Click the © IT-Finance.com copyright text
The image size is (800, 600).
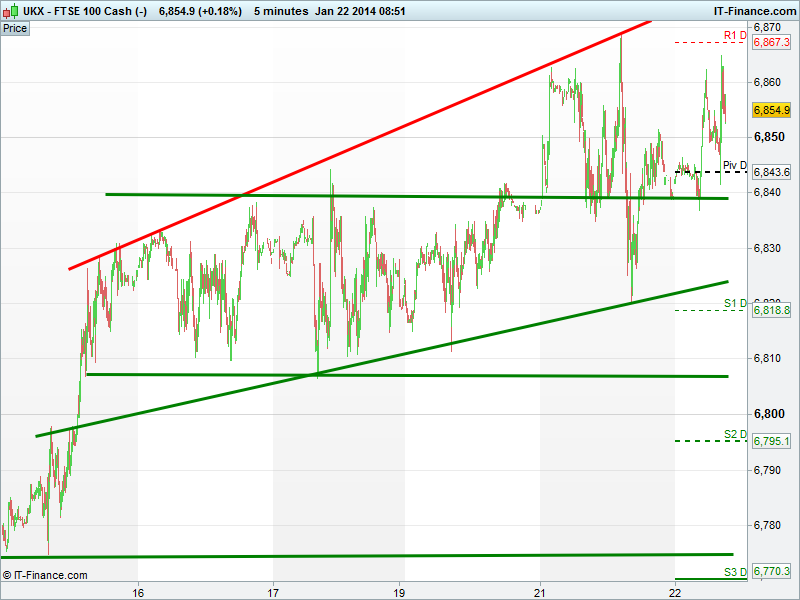45,576
